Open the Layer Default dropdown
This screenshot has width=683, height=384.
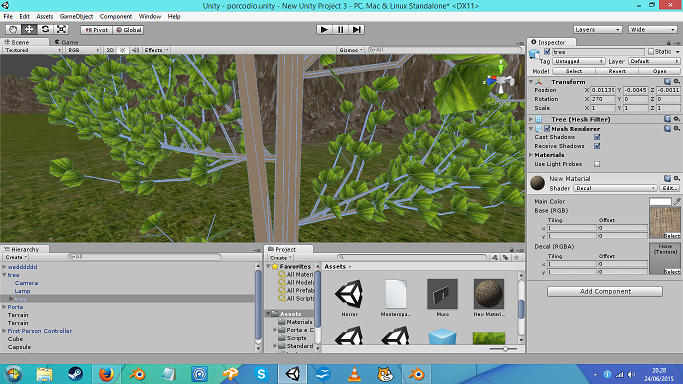[654, 61]
